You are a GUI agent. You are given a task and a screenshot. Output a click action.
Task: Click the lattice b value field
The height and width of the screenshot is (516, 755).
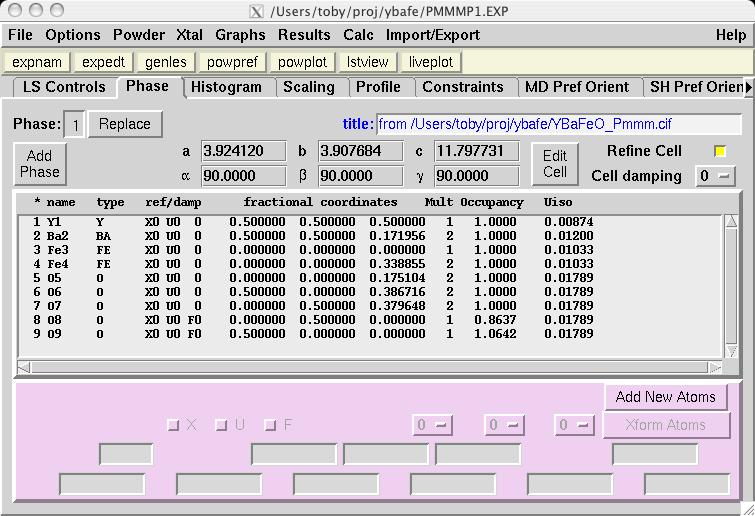(x=361, y=151)
